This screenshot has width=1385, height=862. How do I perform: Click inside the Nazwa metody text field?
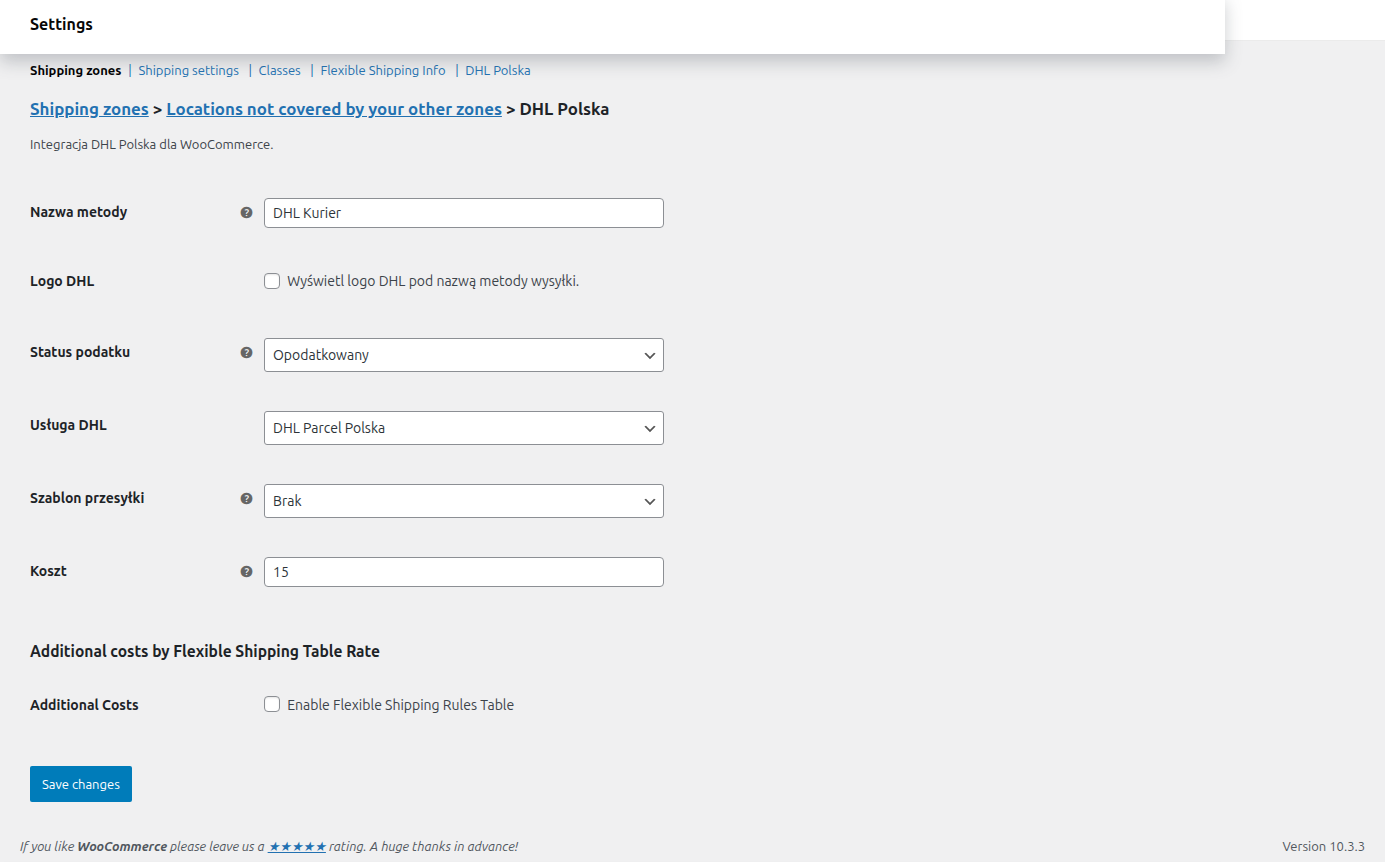pos(463,212)
